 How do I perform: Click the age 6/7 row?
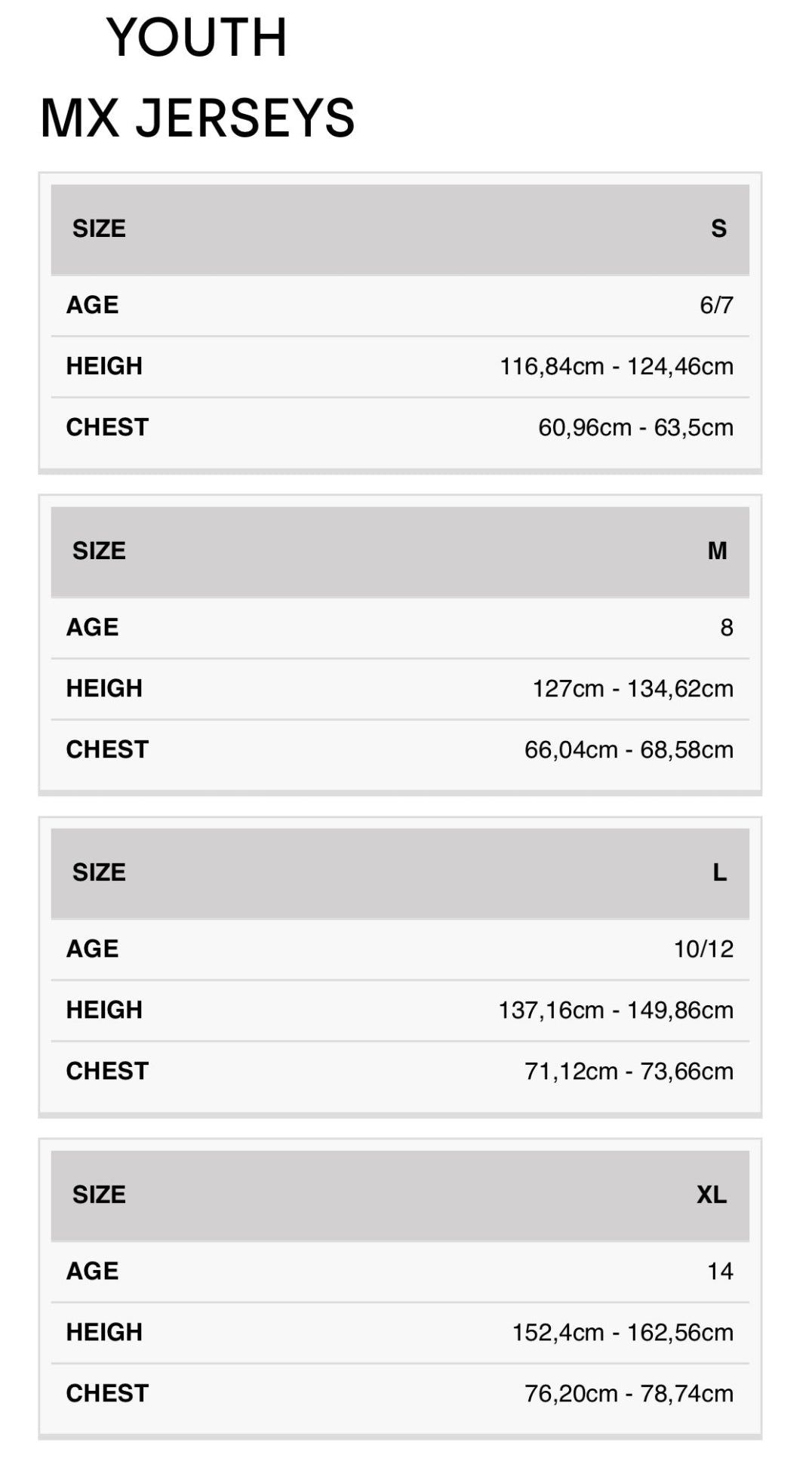400,305
